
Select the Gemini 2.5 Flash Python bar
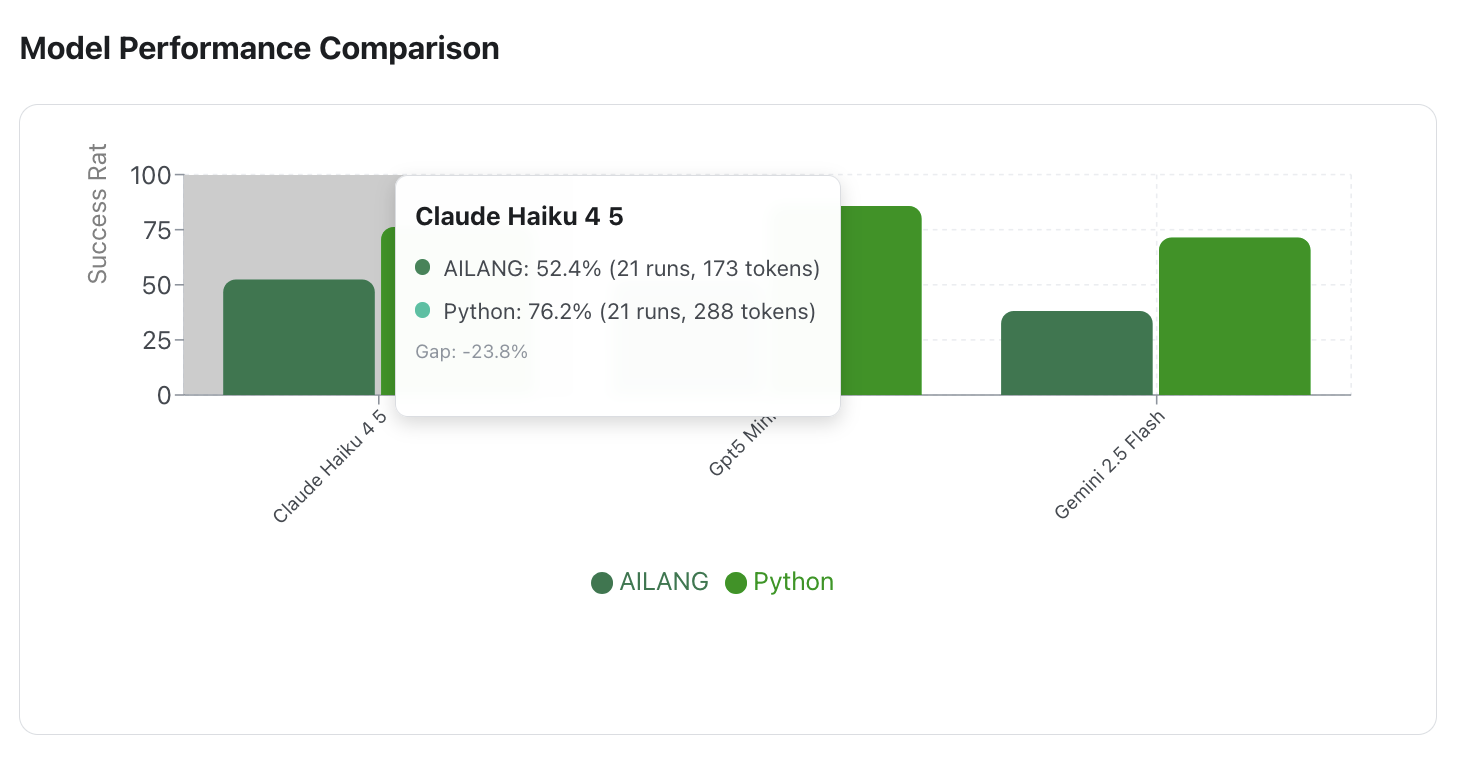click(x=1234, y=317)
